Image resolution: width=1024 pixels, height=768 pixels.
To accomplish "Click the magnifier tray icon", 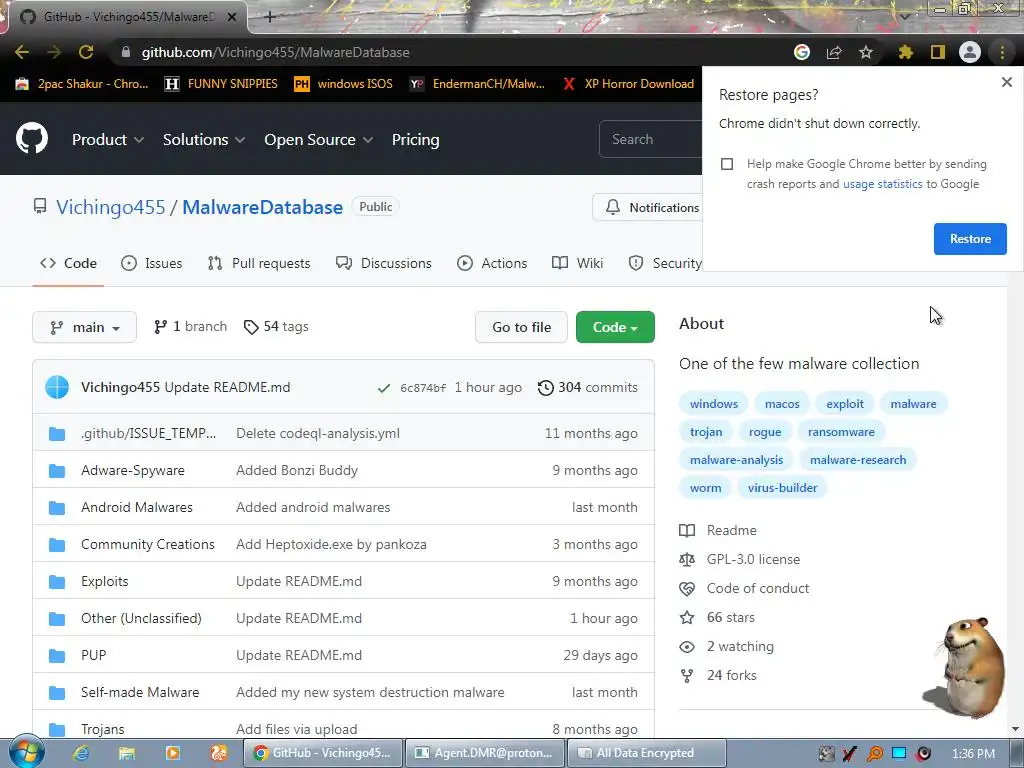I will [874, 754].
